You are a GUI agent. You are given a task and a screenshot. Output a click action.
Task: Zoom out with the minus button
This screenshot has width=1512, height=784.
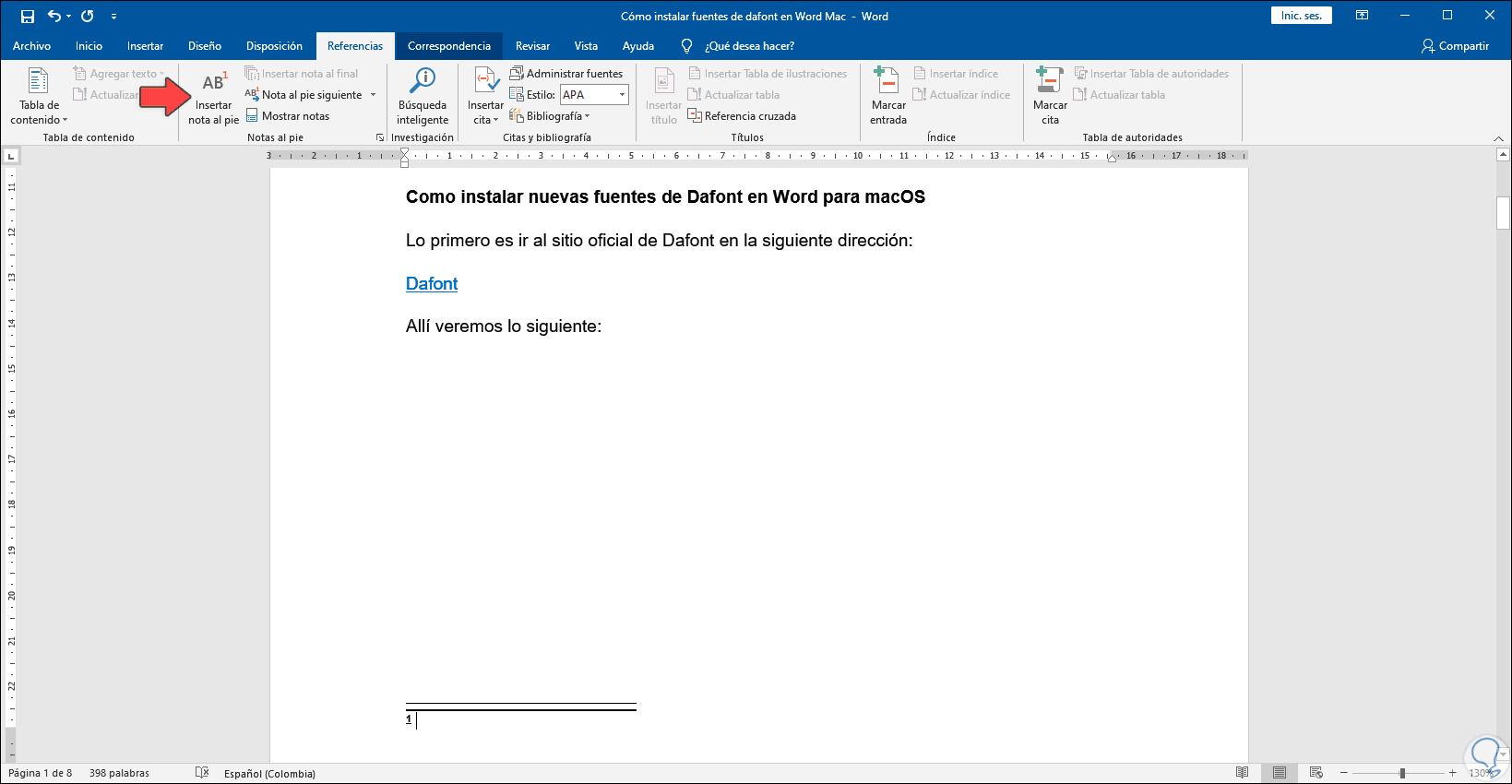coord(1344,773)
